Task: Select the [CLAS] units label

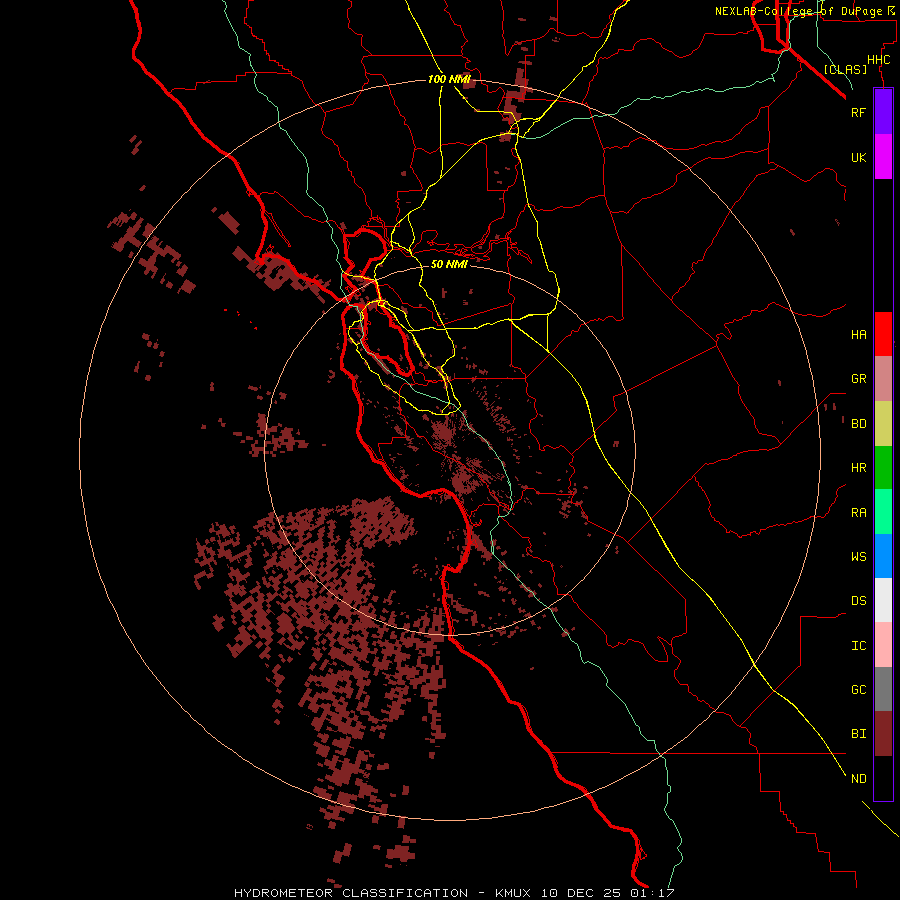Action: point(845,69)
